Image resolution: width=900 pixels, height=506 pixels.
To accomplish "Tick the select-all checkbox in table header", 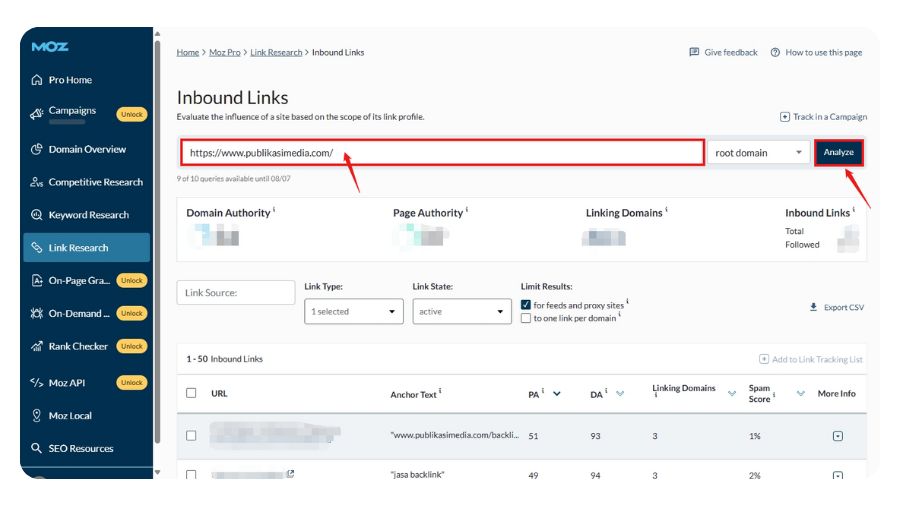I will (191, 393).
